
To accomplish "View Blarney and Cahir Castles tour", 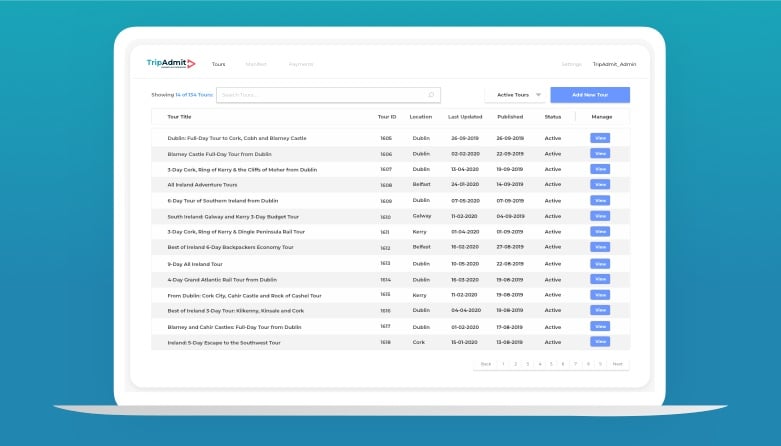I will pyautogui.click(x=600, y=326).
